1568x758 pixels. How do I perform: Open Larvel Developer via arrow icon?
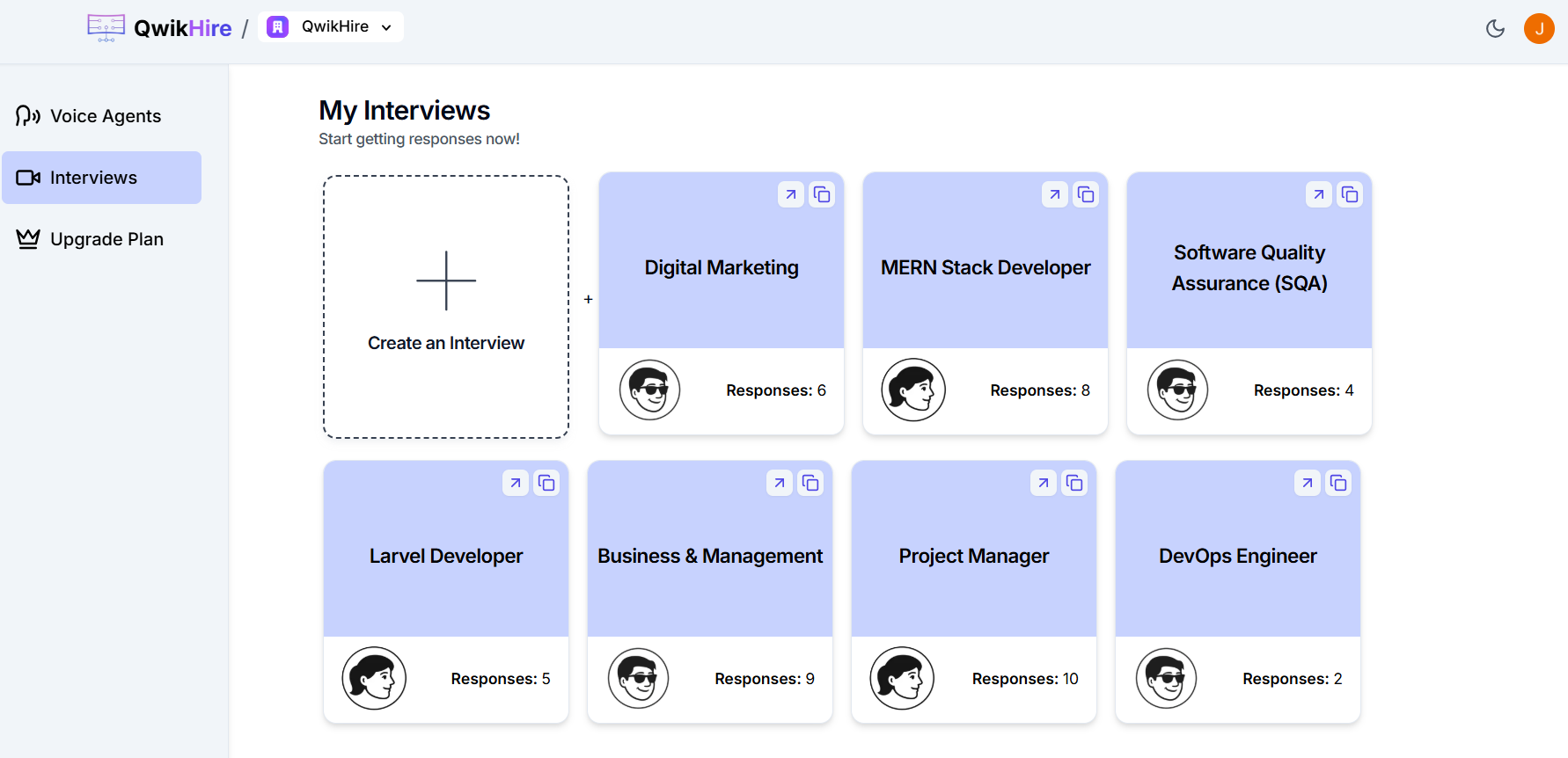tap(516, 483)
